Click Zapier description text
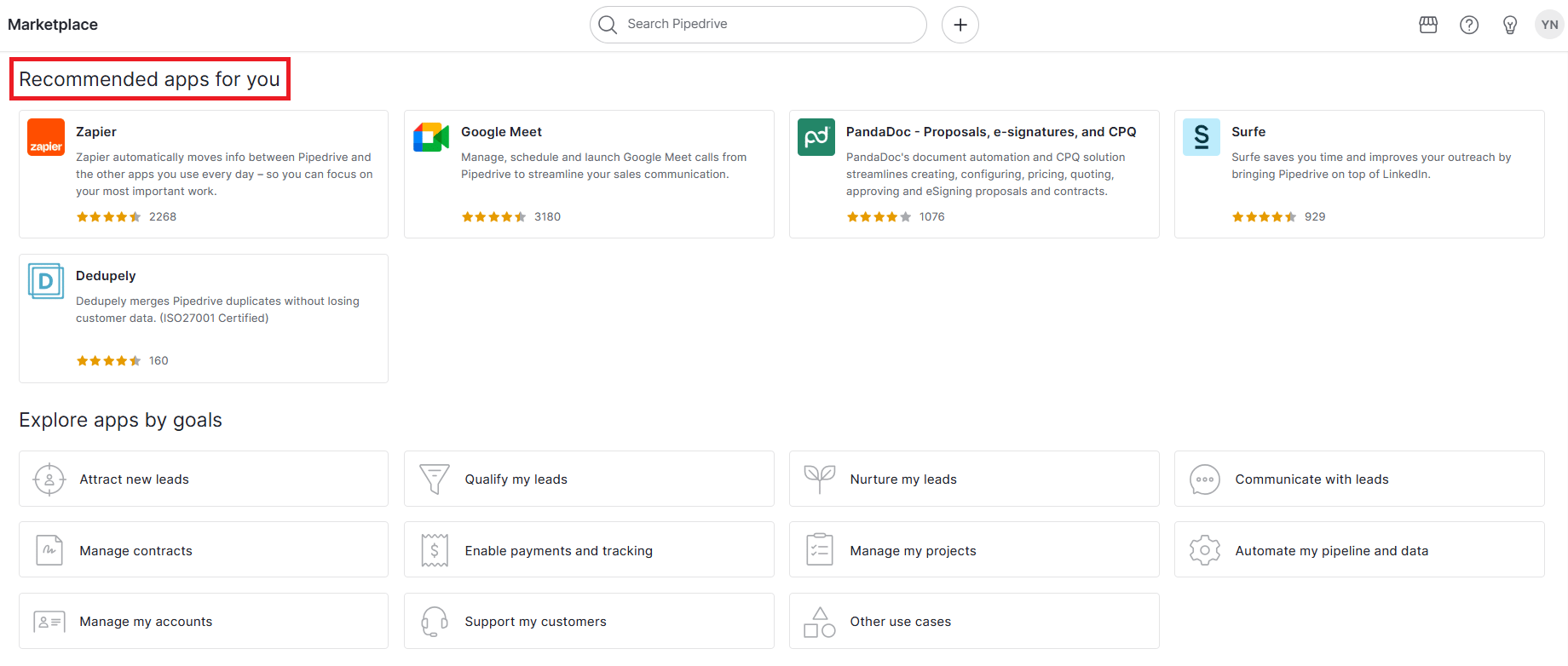1568x666 pixels. click(224, 175)
